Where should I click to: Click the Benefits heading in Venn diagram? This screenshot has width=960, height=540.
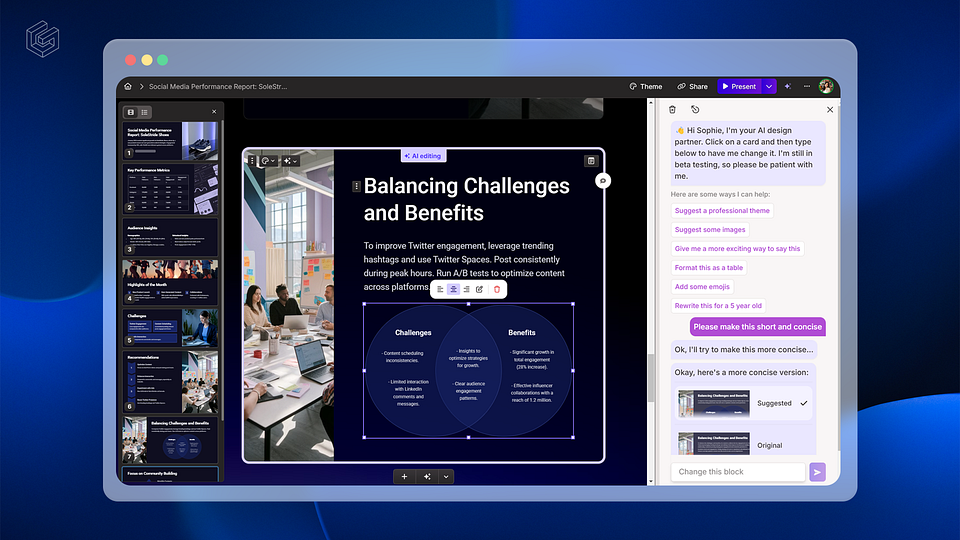(522, 332)
